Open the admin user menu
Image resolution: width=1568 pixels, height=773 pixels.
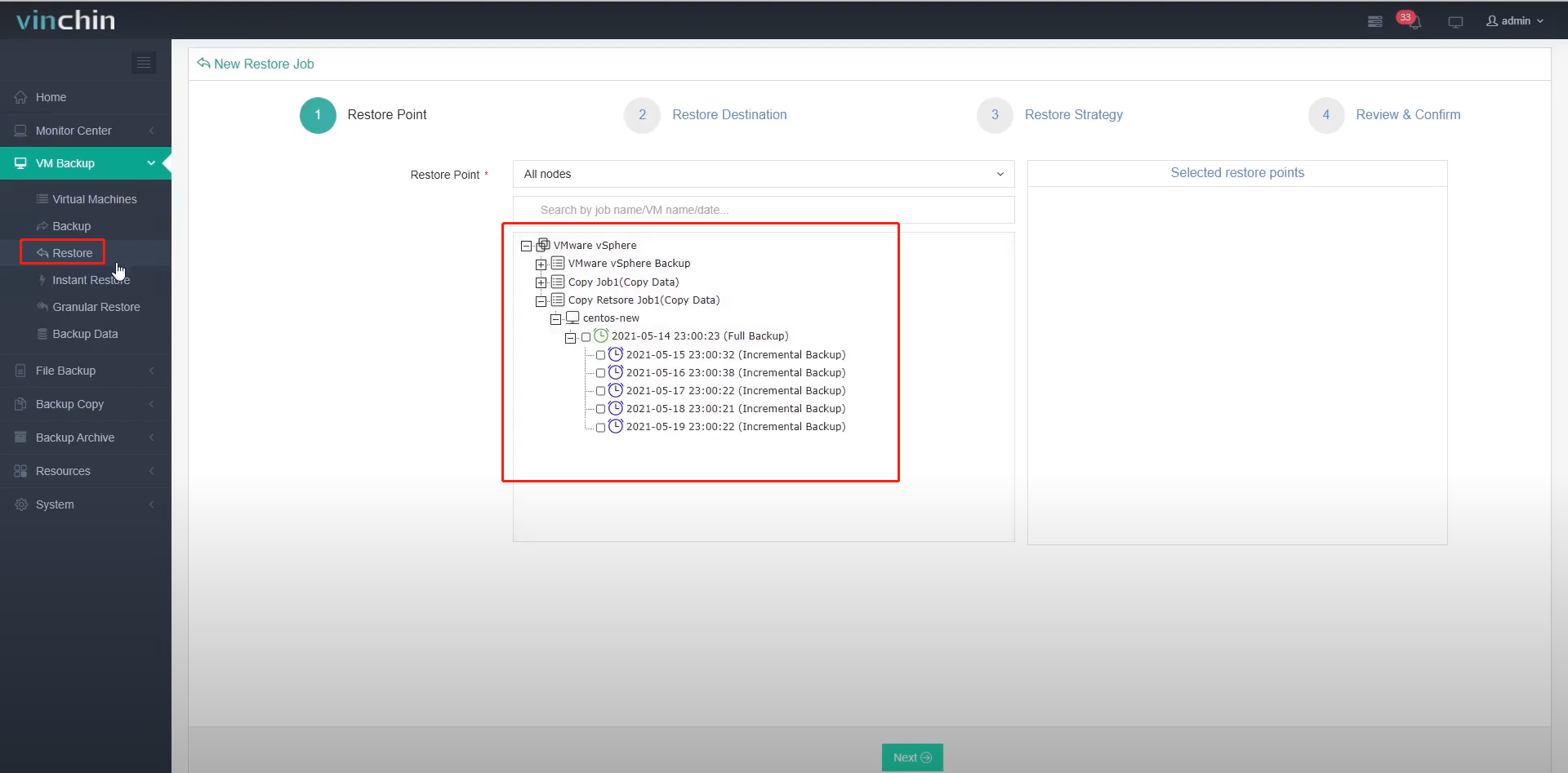[1515, 21]
